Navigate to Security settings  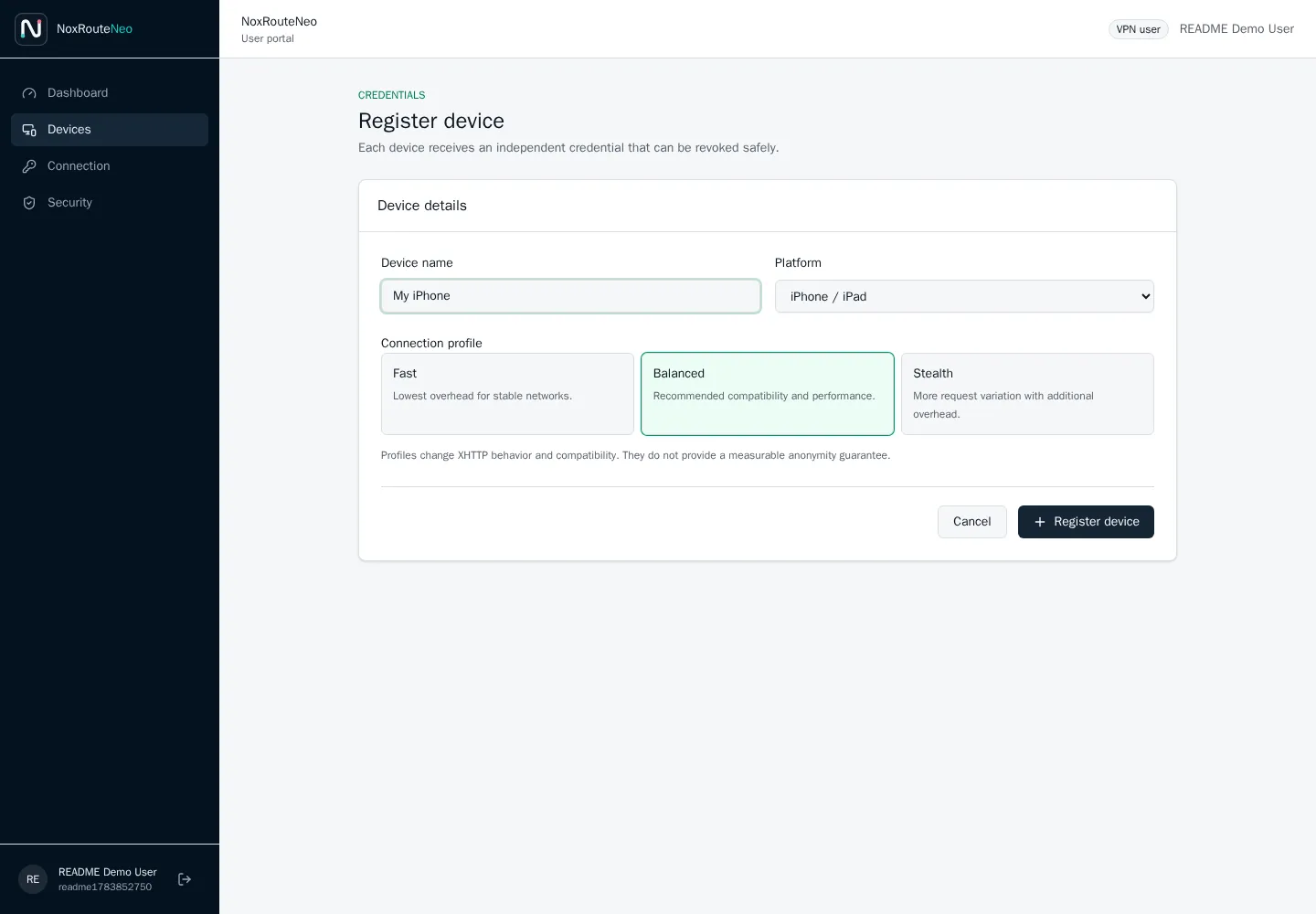pyautogui.click(x=110, y=203)
